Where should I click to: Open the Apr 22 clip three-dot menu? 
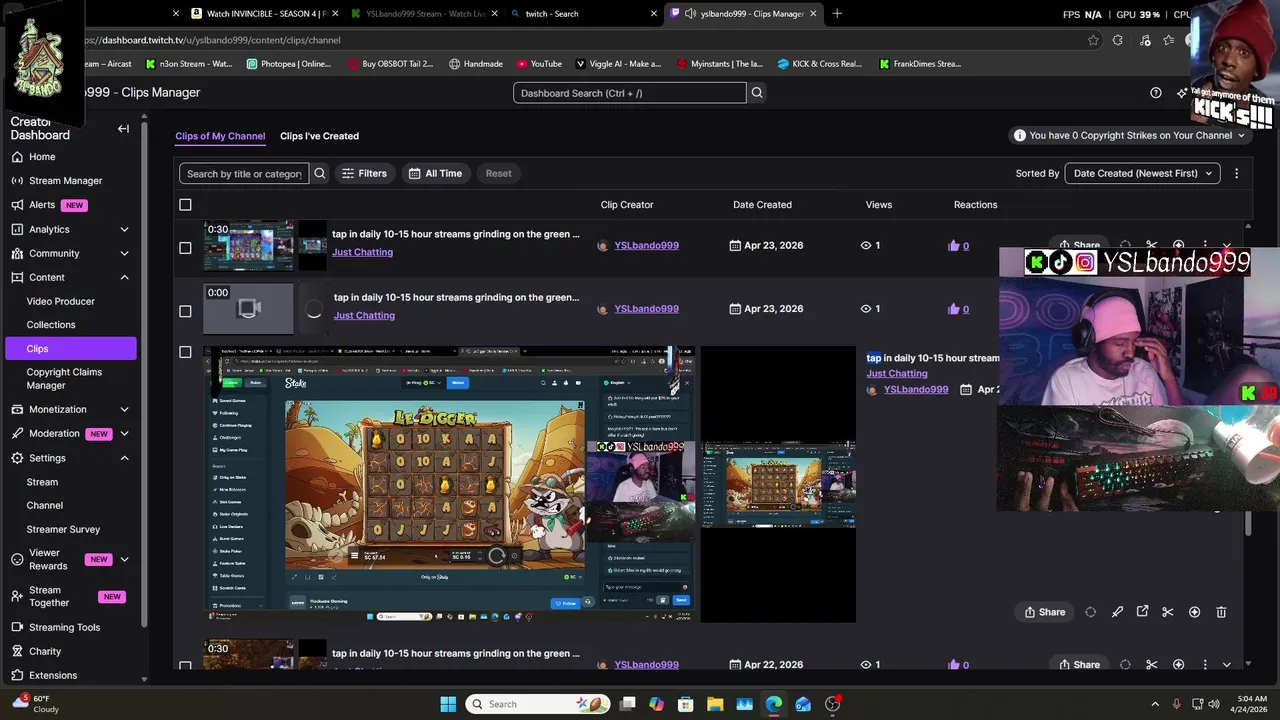point(1205,664)
